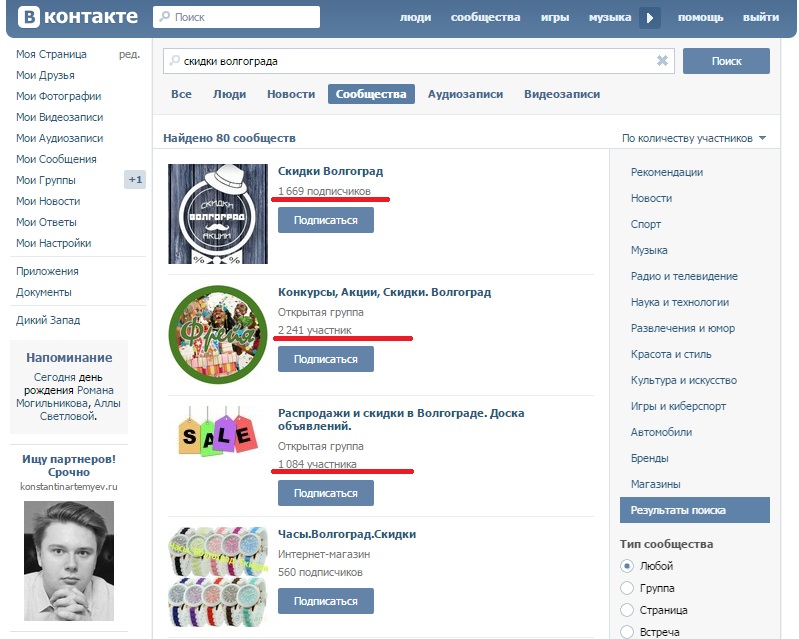This screenshot has height=639, width=799.
Task: Switch to the Люди search tab
Action: point(229,94)
